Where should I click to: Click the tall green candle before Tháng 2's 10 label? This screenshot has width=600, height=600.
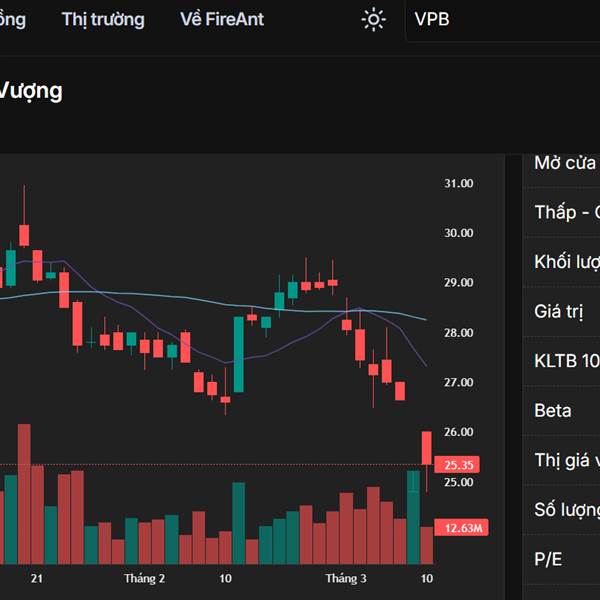point(239,354)
